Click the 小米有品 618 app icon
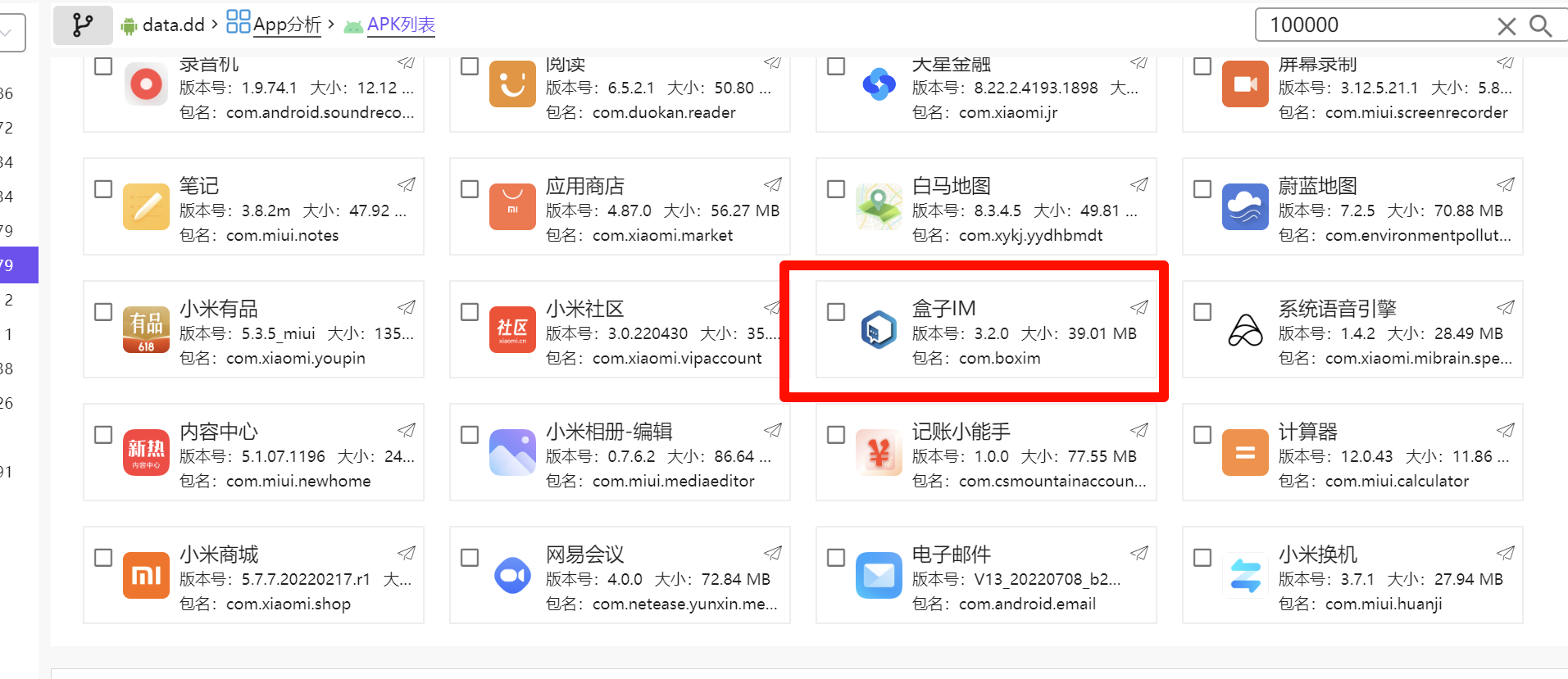Screen dimensions: 1568x679 click(146, 329)
